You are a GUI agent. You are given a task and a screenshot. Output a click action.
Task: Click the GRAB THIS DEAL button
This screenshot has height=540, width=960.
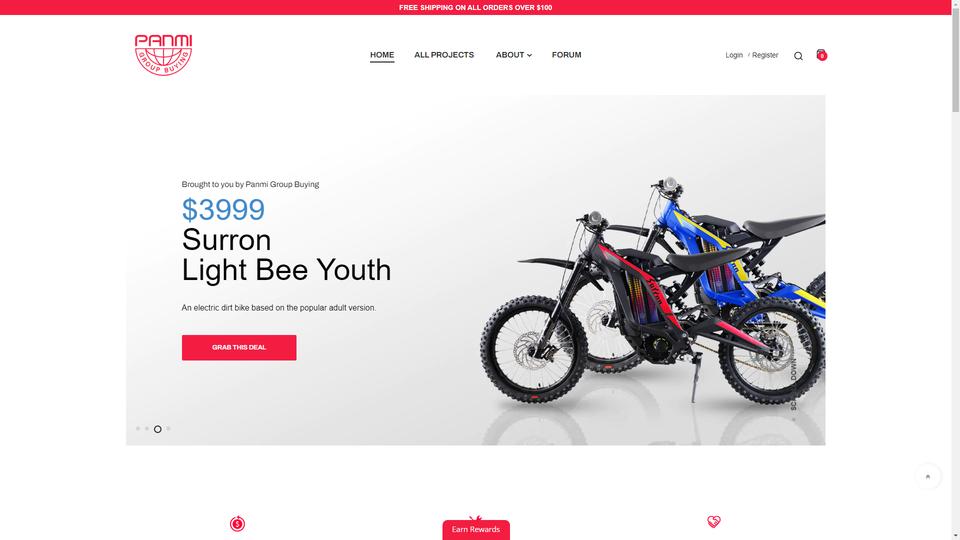pyautogui.click(x=239, y=347)
